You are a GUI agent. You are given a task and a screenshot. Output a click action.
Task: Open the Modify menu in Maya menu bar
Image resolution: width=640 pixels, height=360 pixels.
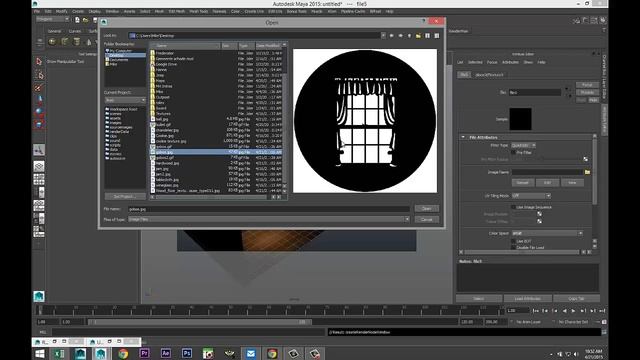(61, 11)
